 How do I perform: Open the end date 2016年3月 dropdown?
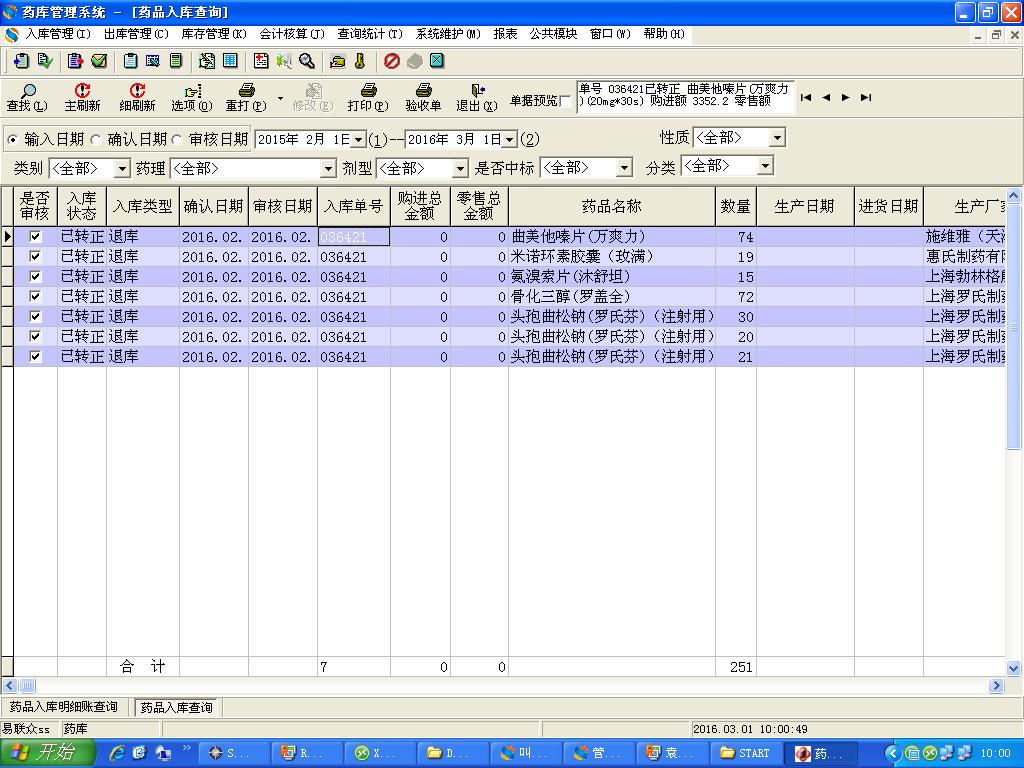pos(509,140)
